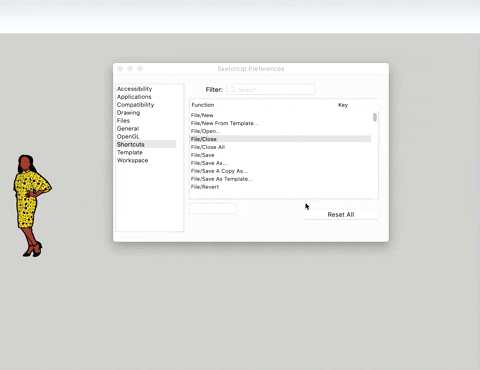Click the Filter search field
Screen dimensions: 480x370
pos(271,90)
